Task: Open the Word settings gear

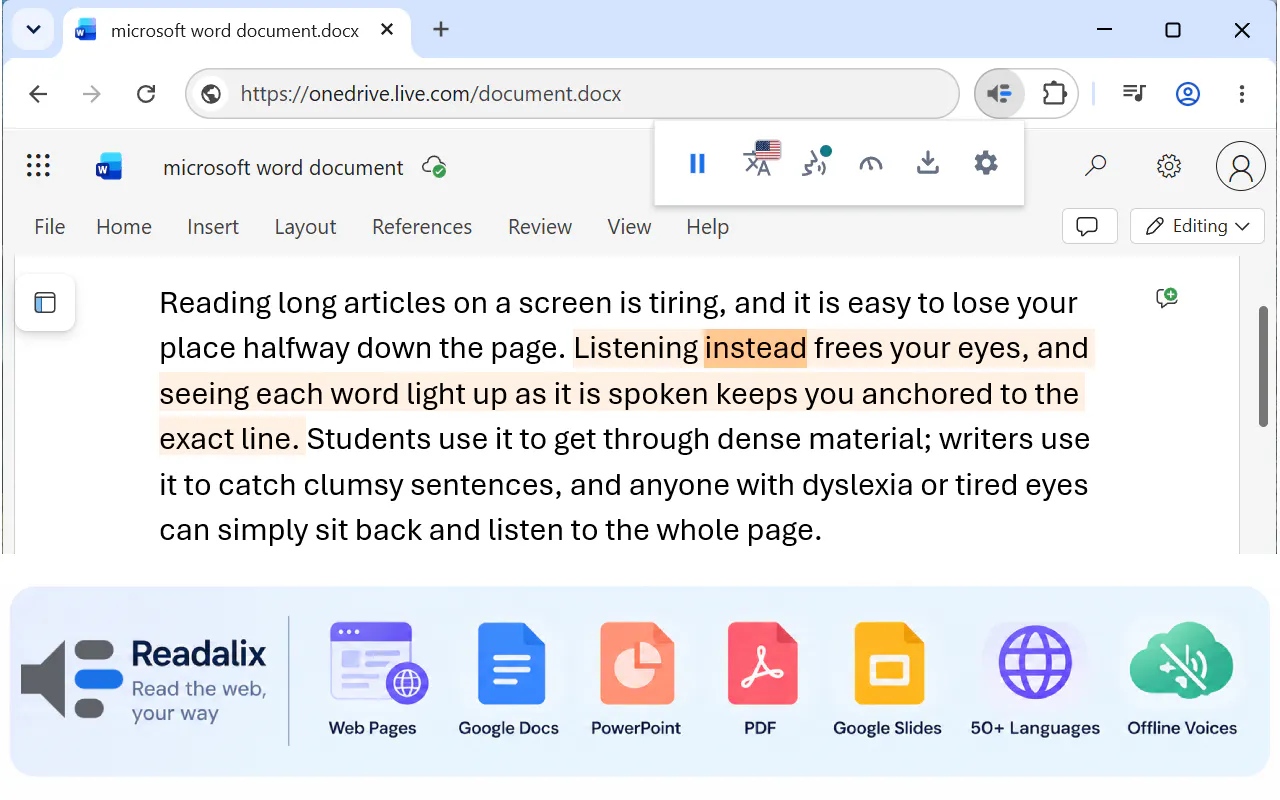Action: click(1169, 166)
